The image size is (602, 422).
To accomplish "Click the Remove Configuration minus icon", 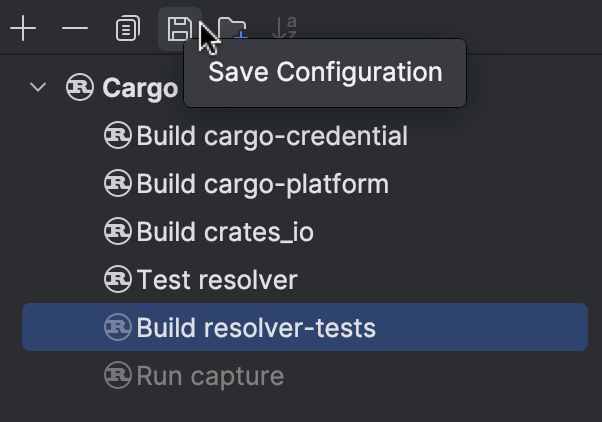I will click(x=75, y=28).
